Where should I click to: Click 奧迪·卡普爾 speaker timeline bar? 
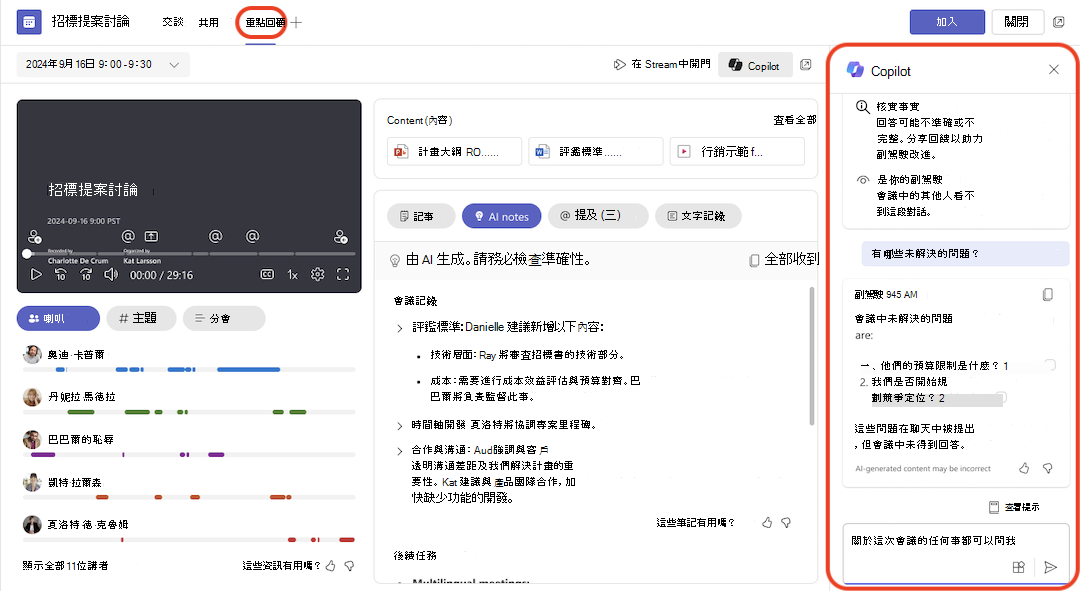[x=189, y=370]
